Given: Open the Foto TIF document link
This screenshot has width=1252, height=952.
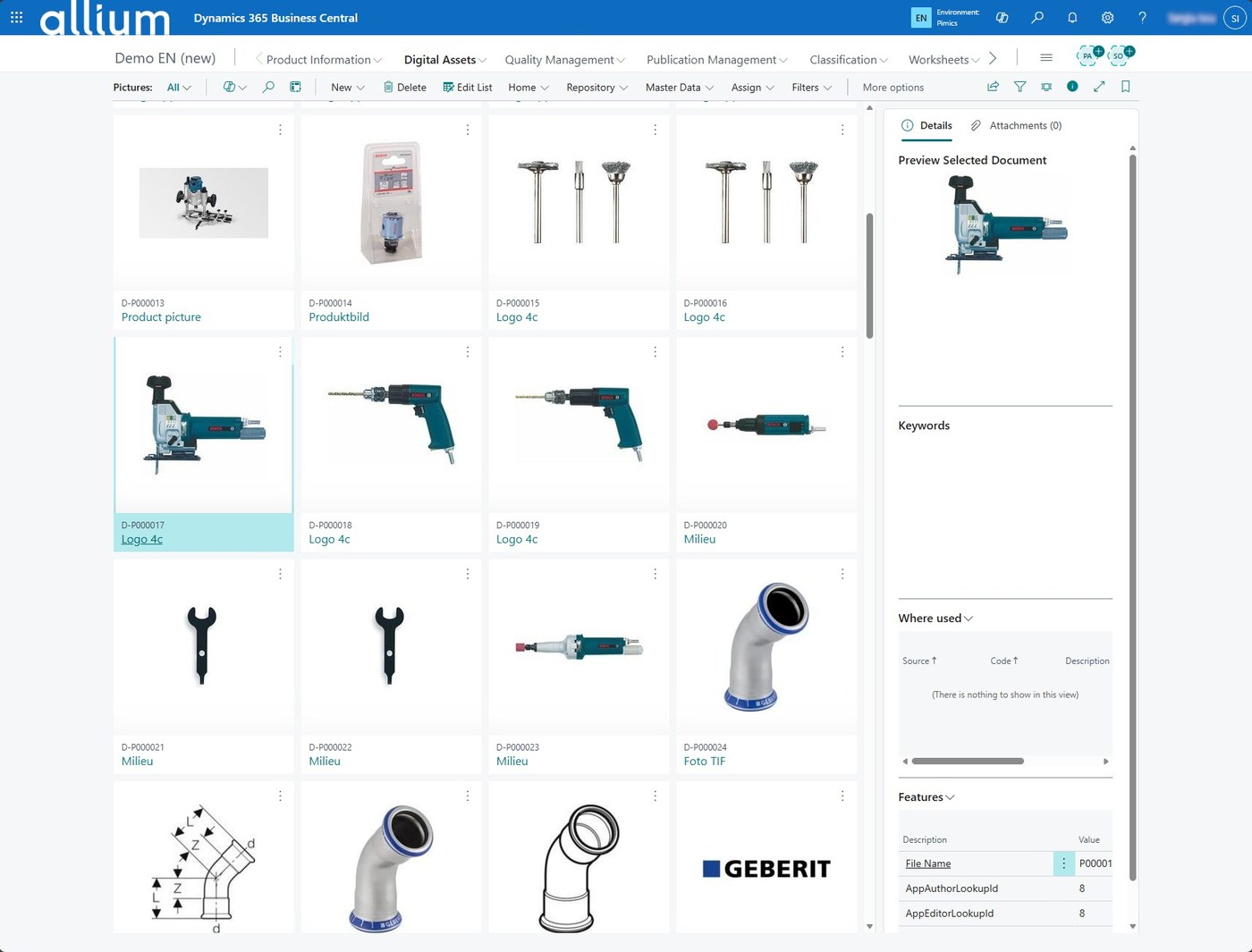Looking at the screenshot, I should coord(704,762).
